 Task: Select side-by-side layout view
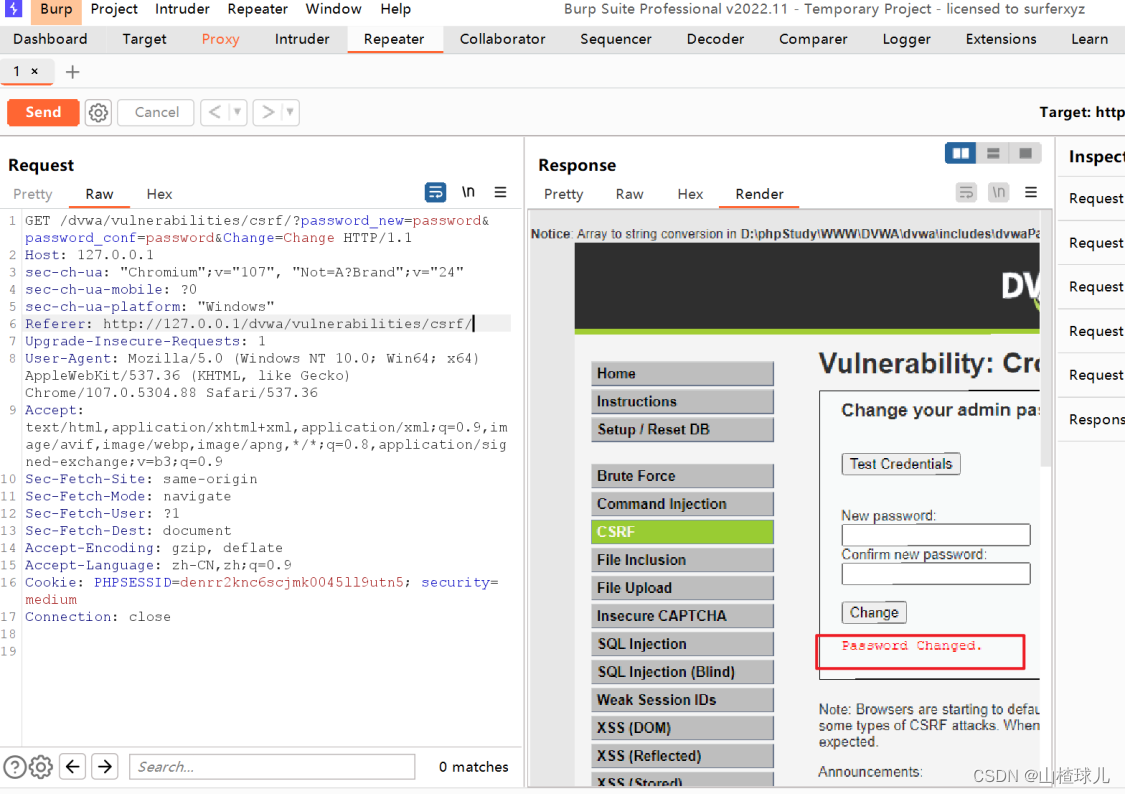coord(961,153)
